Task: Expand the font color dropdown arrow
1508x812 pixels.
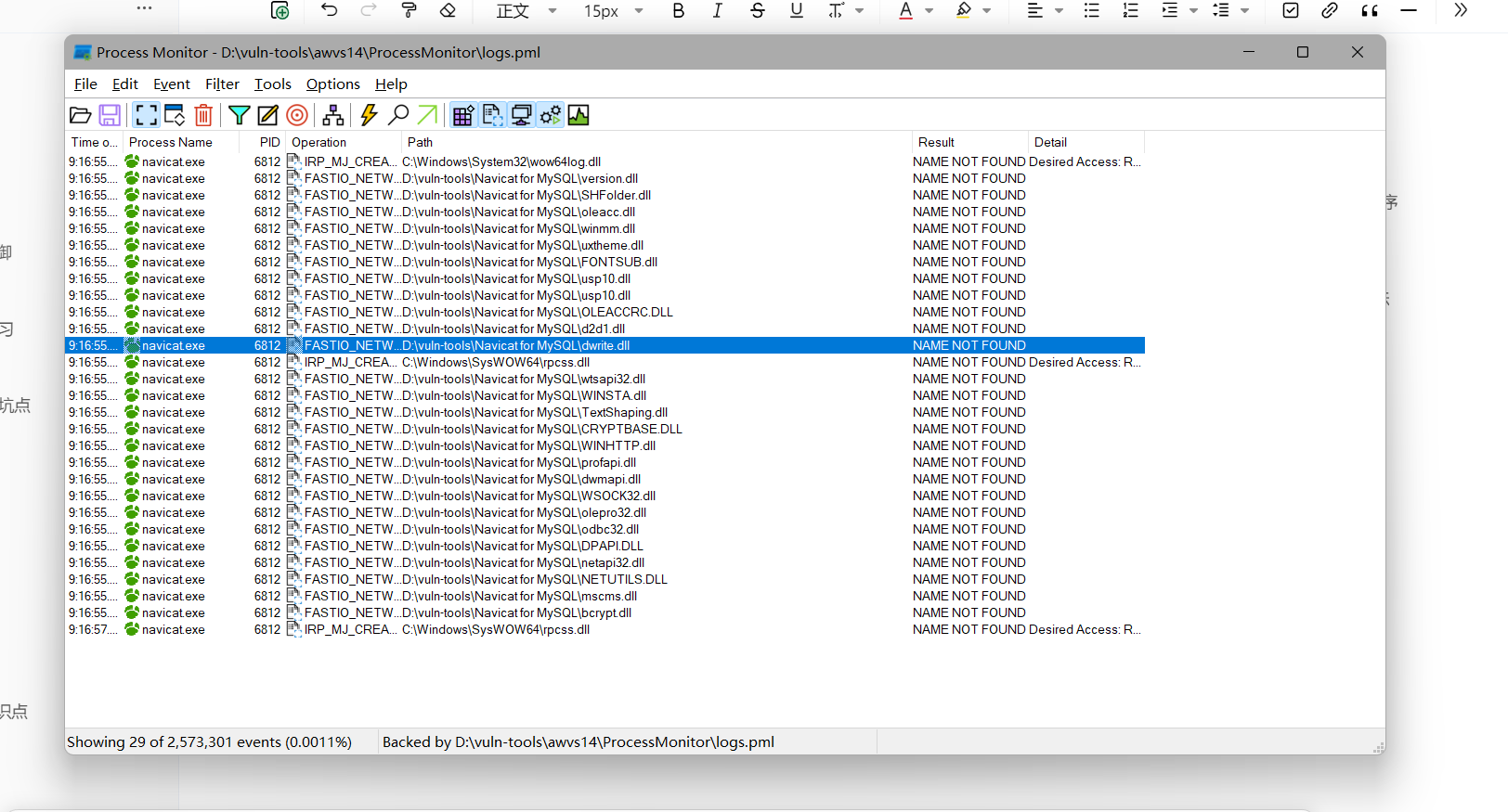Action: click(929, 10)
